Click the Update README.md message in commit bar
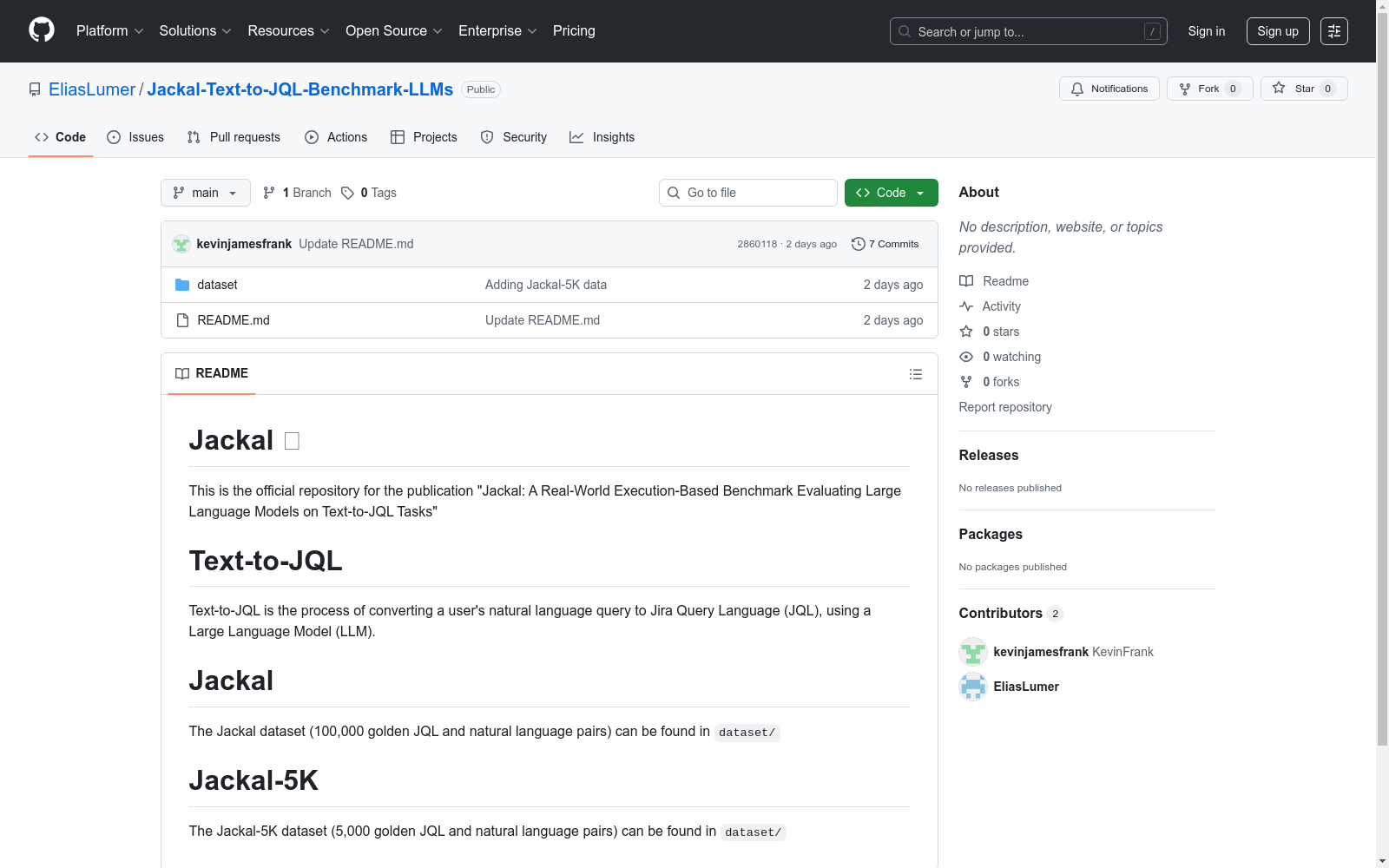The image size is (1389, 868). click(356, 244)
